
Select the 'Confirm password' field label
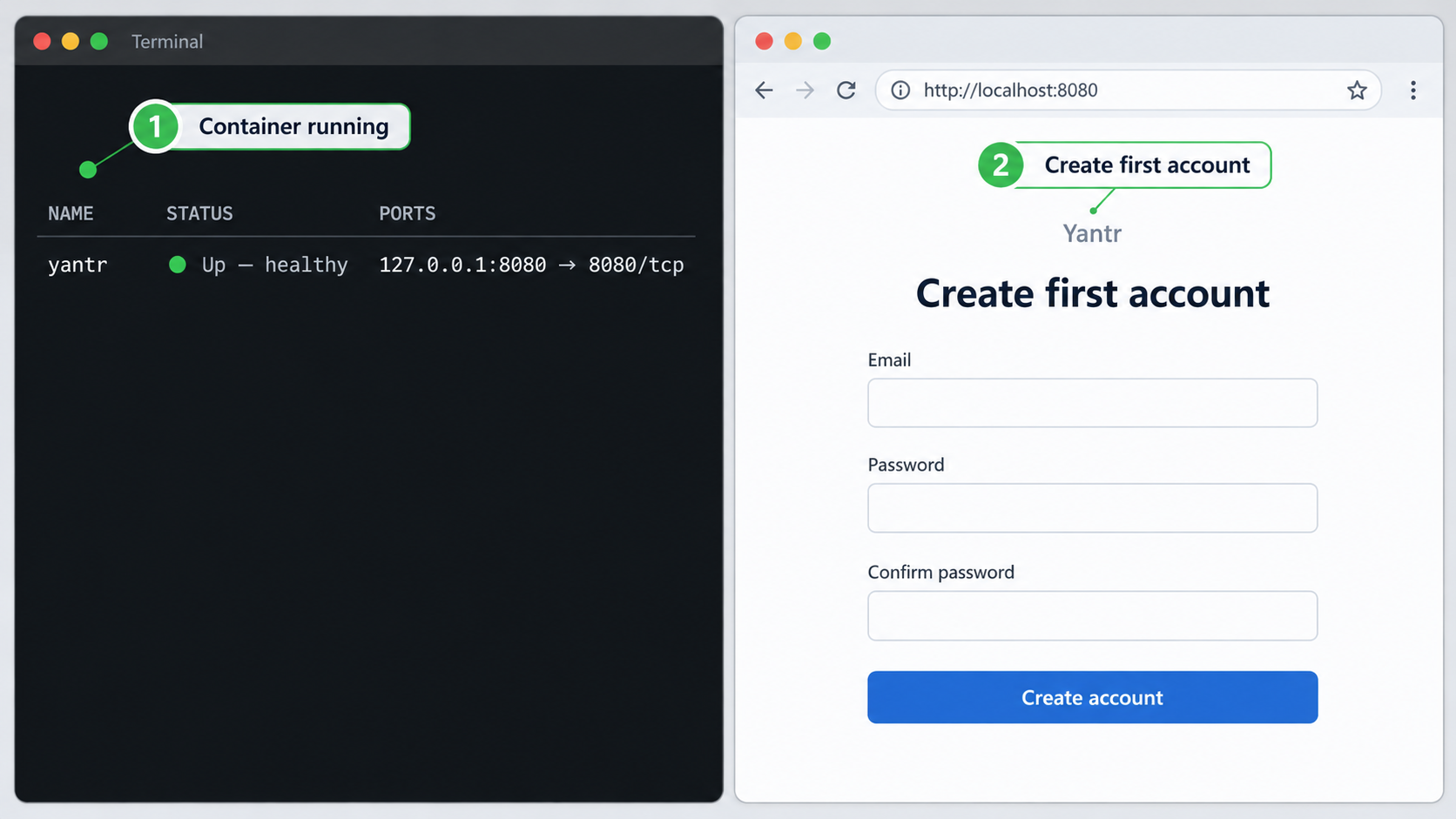pyautogui.click(x=940, y=572)
